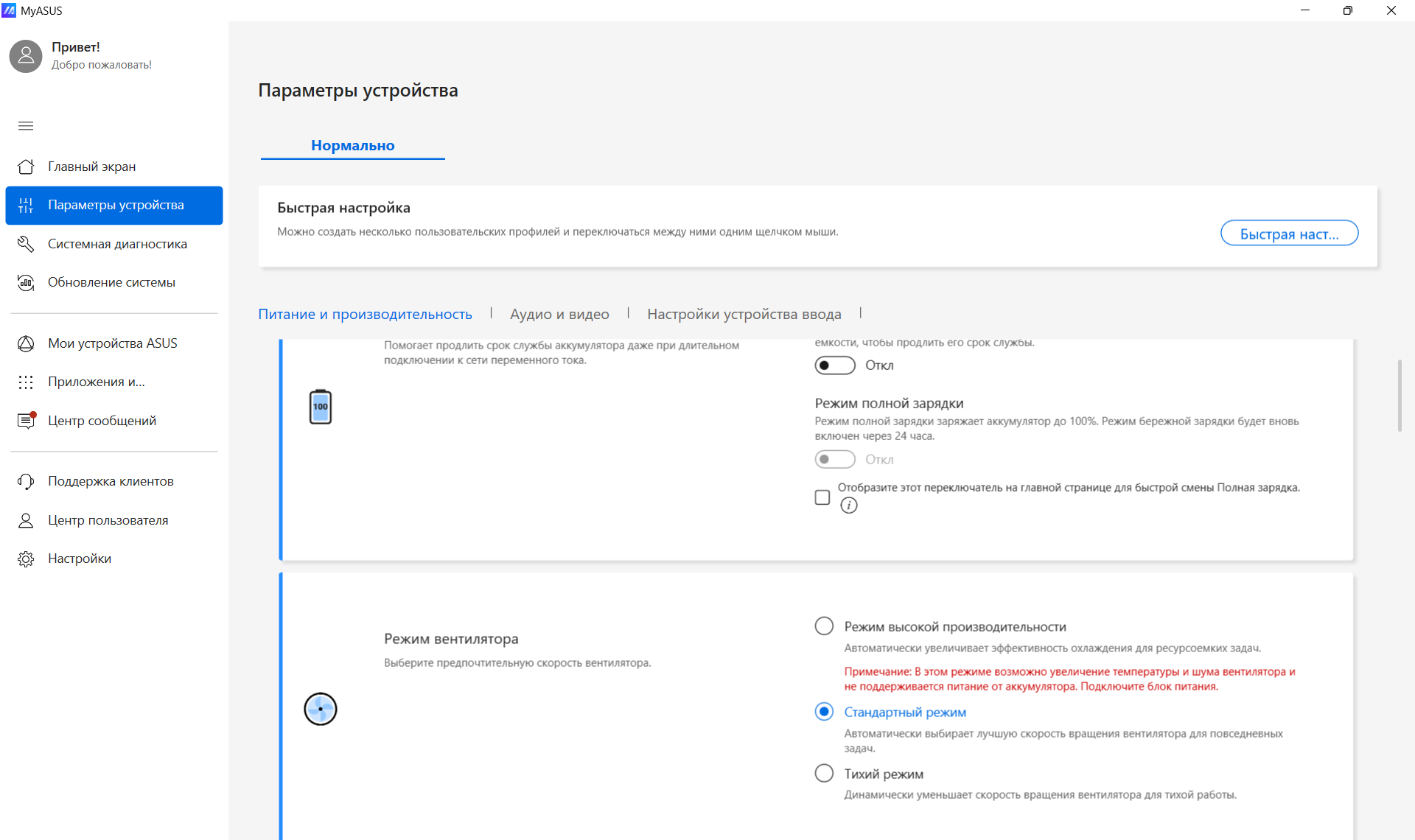This screenshot has width=1415, height=840.
Task: Select Тихий режим fan option
Action: [824, 774]
